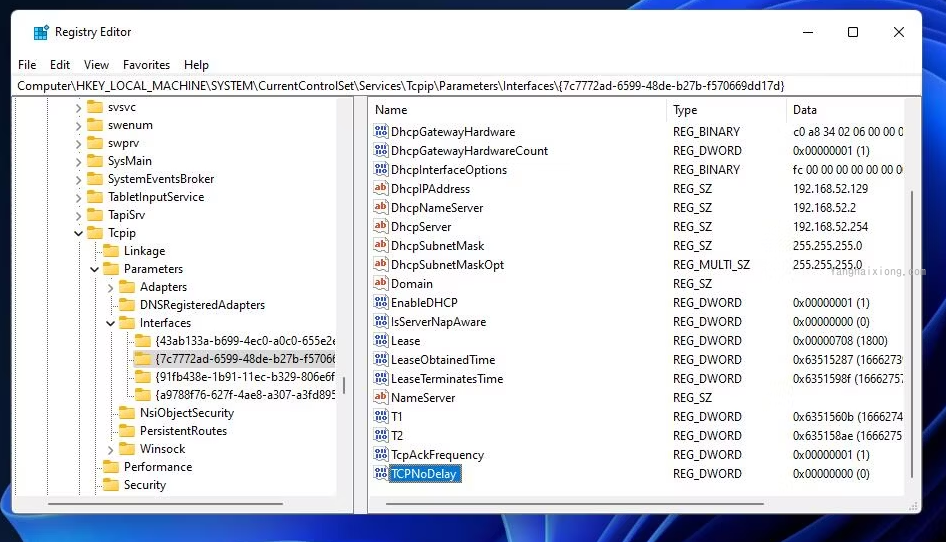Image resolution: width=946 pixels, height=542 pixels.
Task: Click the Tcpip folder icon
Action: click(x=95, y=232)
